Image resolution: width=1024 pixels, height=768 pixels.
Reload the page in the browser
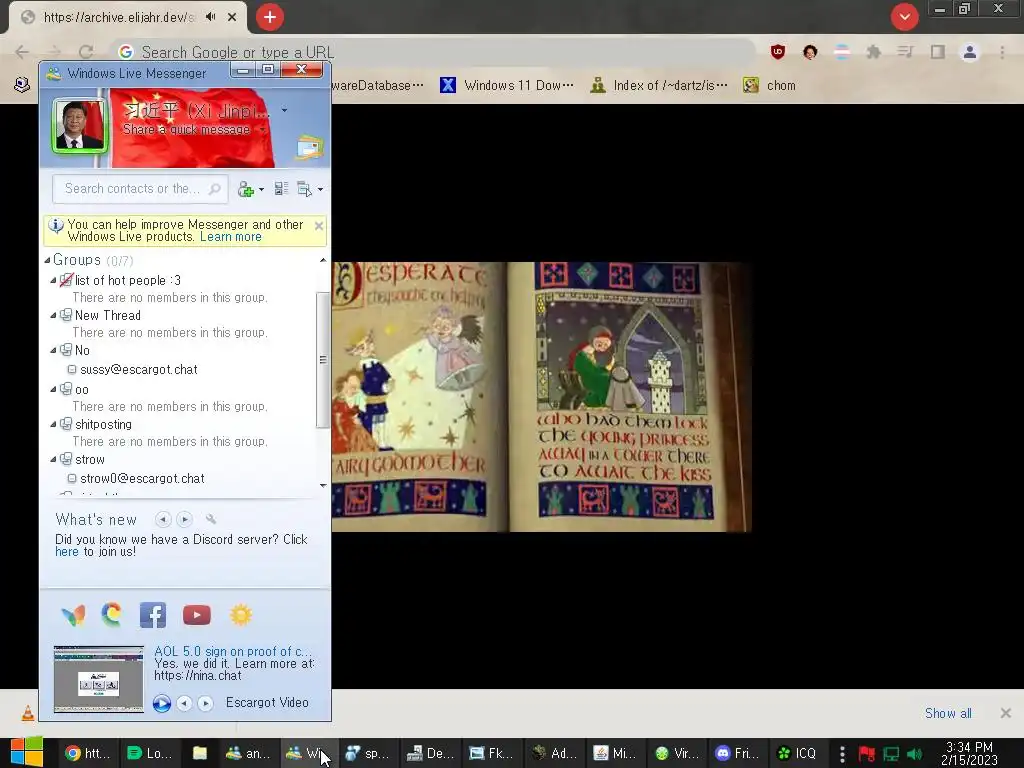(86, 52)
